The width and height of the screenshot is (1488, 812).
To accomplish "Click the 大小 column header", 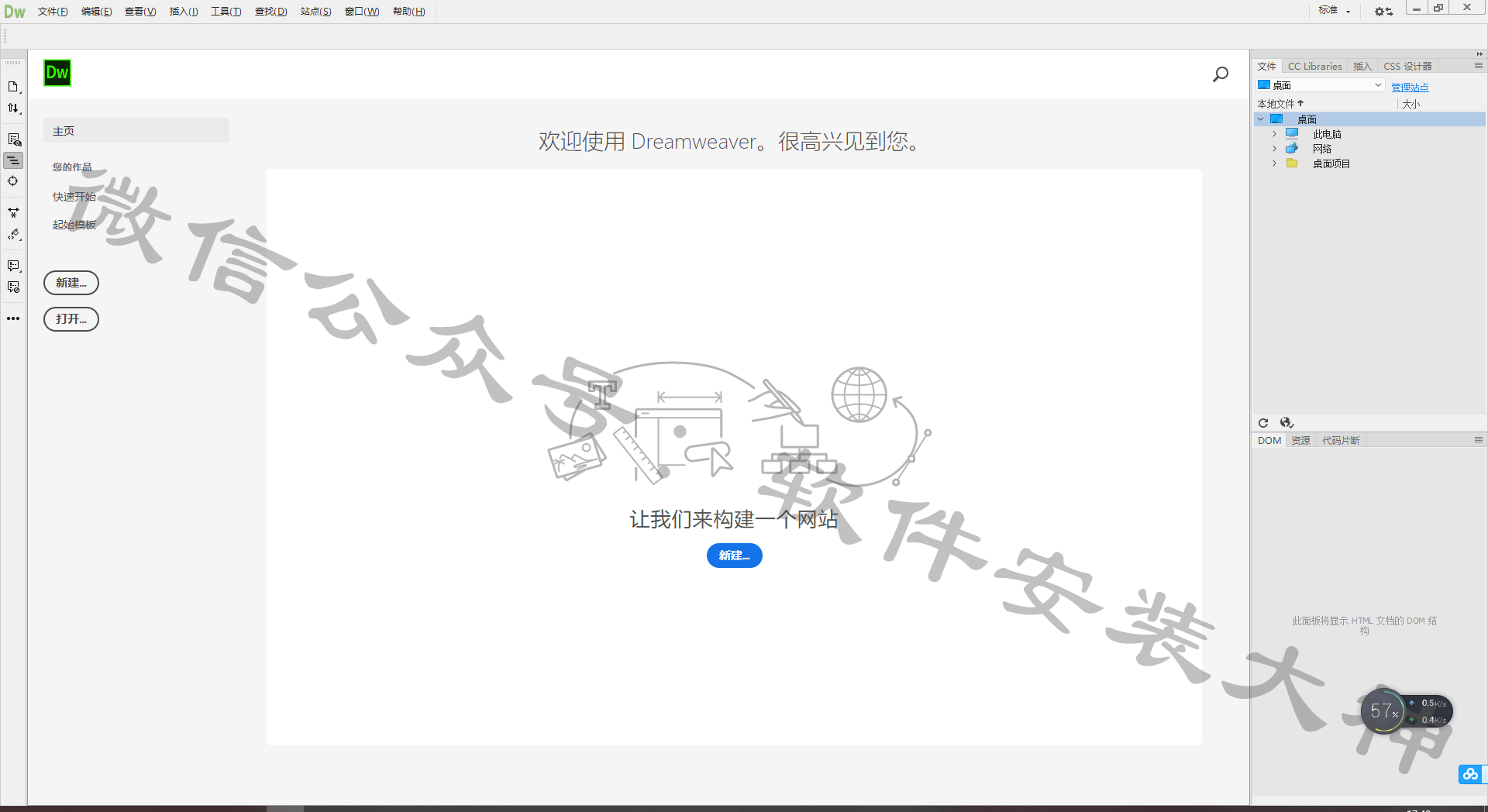I will 1410,104.
